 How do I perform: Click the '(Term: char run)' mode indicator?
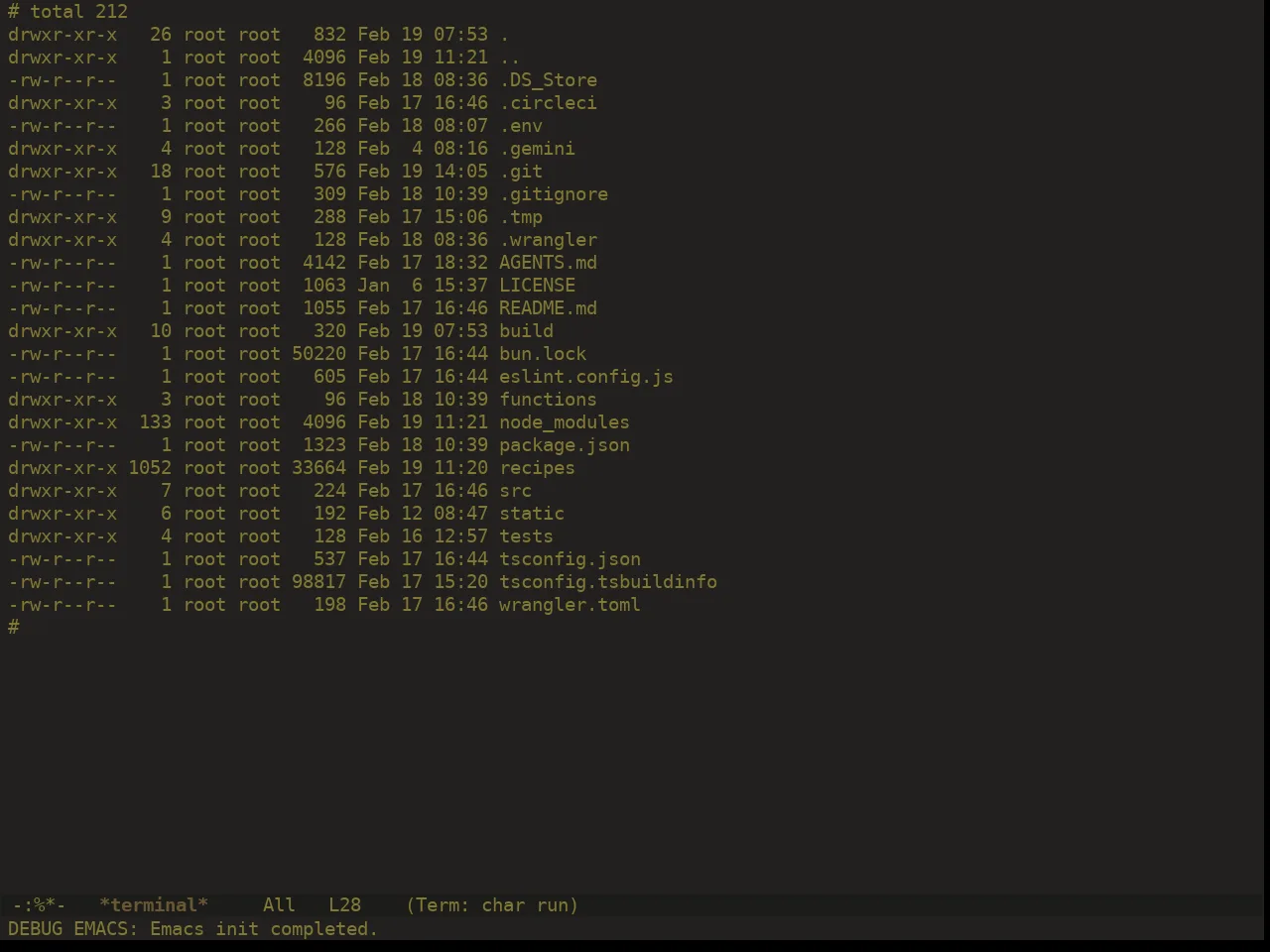(x=492, y=905)
